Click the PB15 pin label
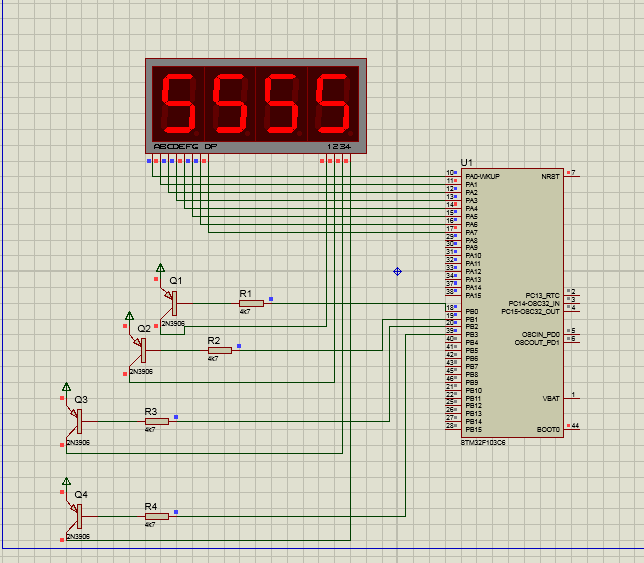This screenshot has height=563, width=644. click(x=474, y=430)
